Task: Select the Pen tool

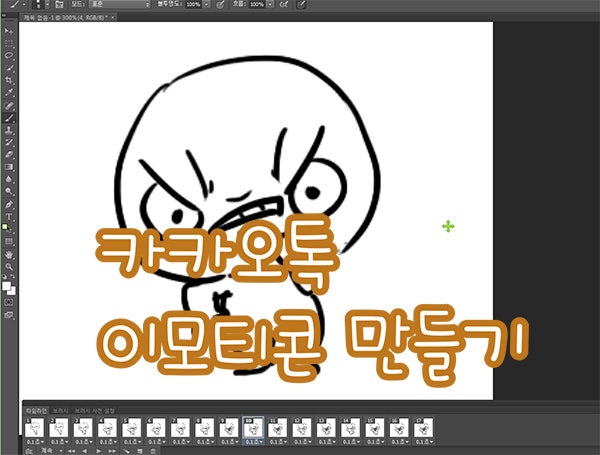Action: pos(8,204)
